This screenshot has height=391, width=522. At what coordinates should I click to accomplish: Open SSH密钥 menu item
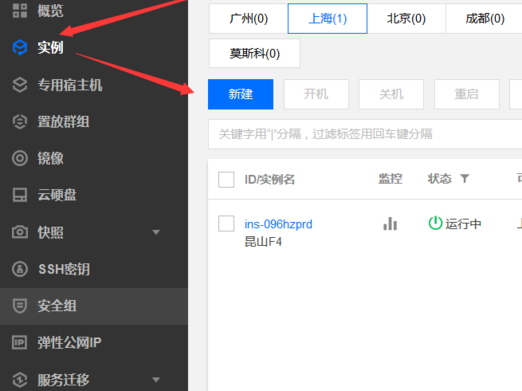pos(64,269)
